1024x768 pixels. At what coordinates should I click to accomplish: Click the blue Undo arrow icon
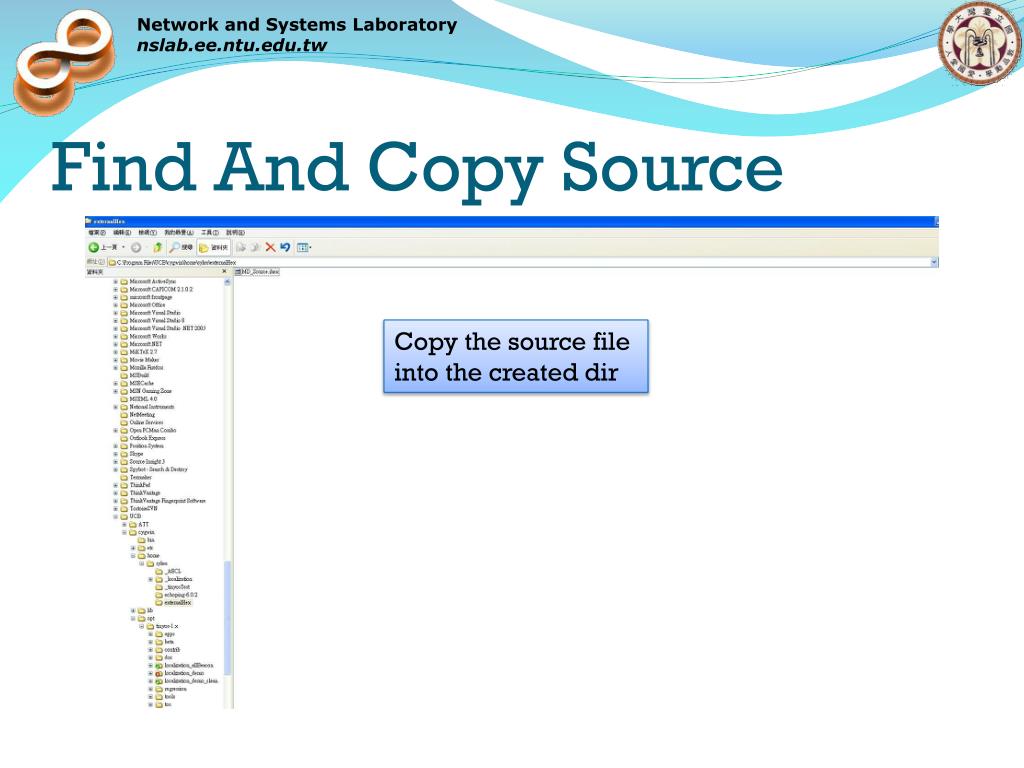[285, 248]
